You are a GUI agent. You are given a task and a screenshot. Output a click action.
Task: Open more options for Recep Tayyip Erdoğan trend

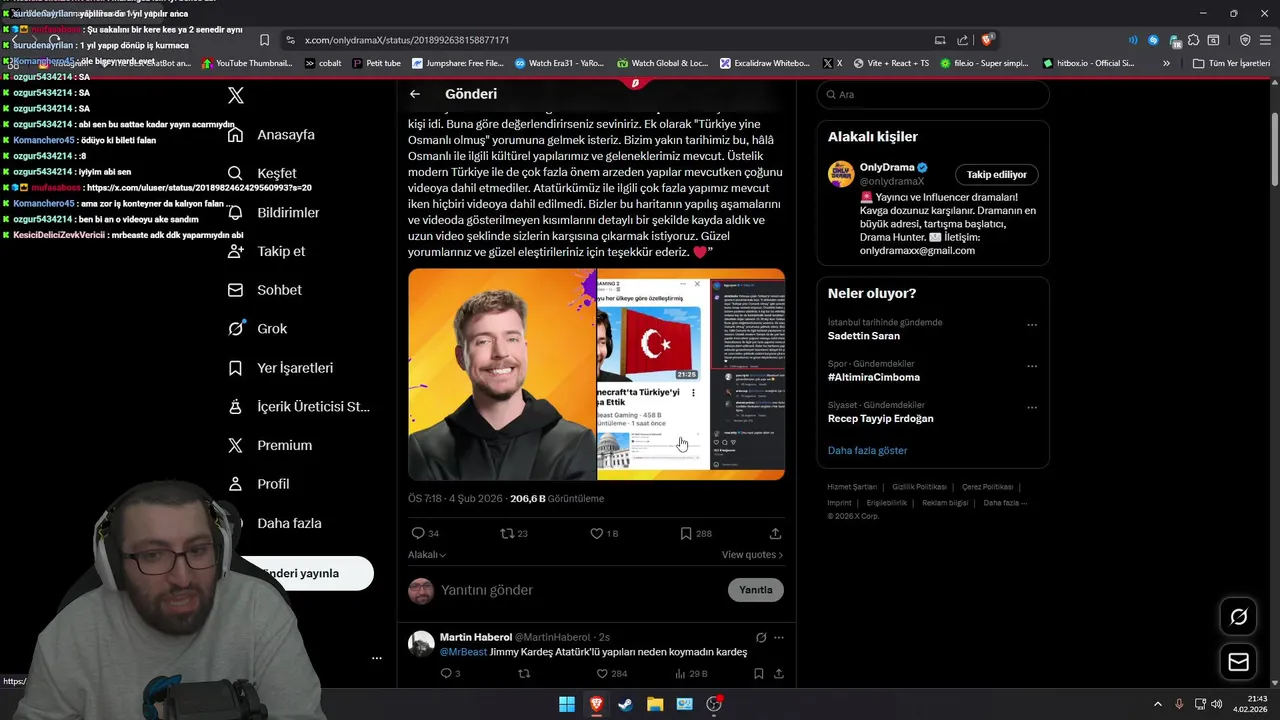[x=1032, y=407]
